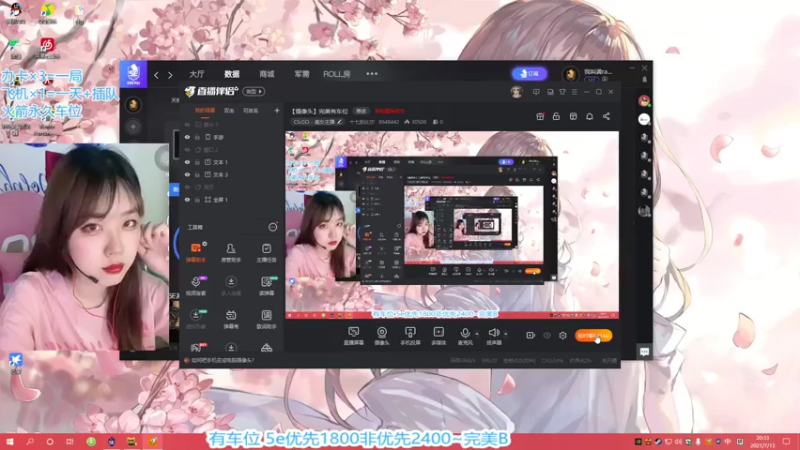The width and height of the screenshot is (800, 450).
Task: Open the gift box icon
Action: 540,116
